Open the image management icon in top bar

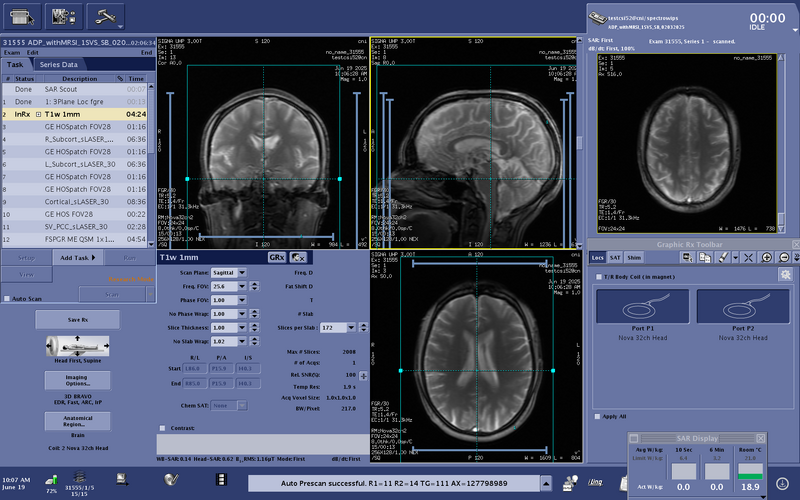click(64, 17)
